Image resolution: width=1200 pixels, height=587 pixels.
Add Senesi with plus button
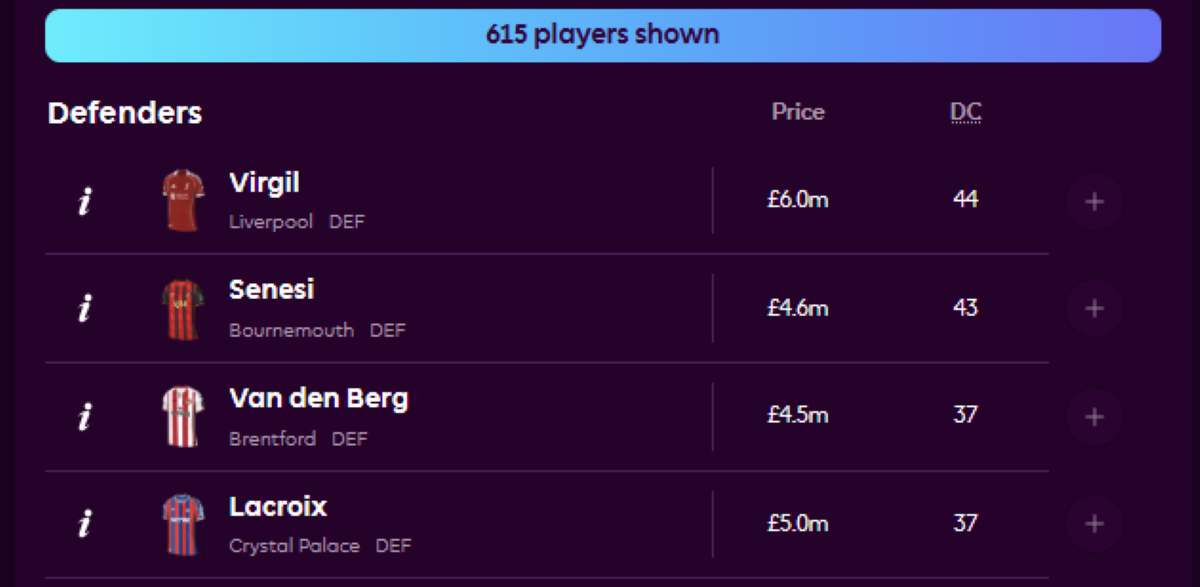click(x=1094, y=309)
